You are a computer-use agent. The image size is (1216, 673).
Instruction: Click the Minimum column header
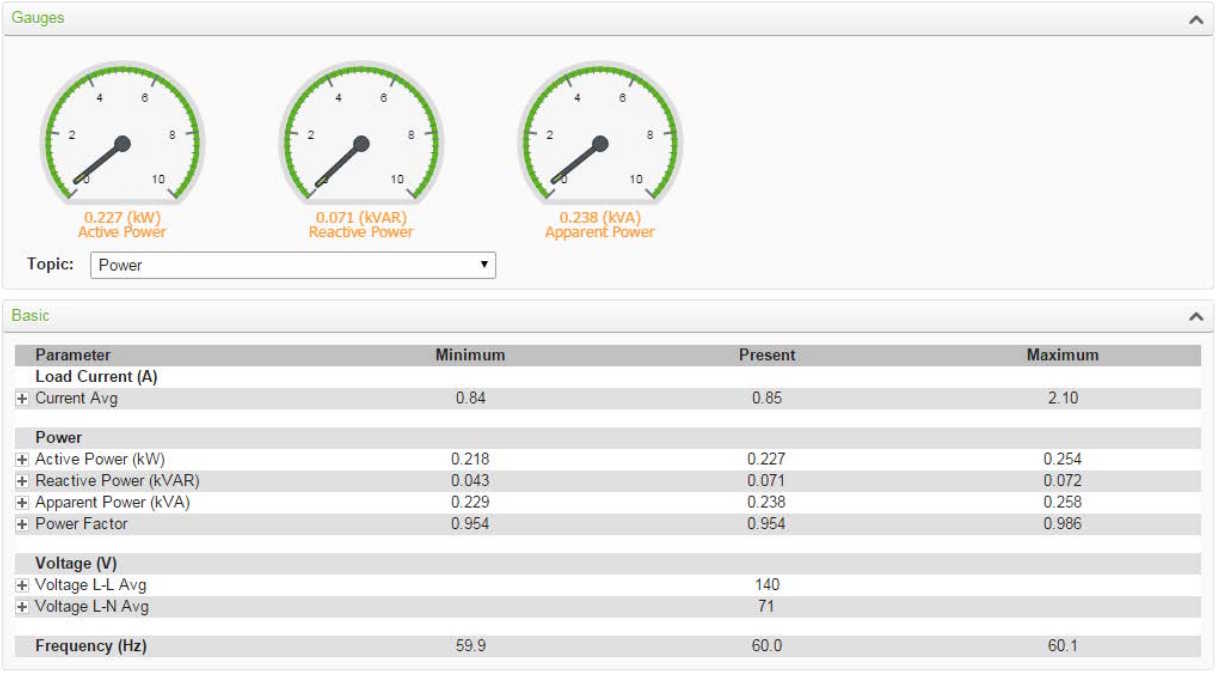click(470, 355)
